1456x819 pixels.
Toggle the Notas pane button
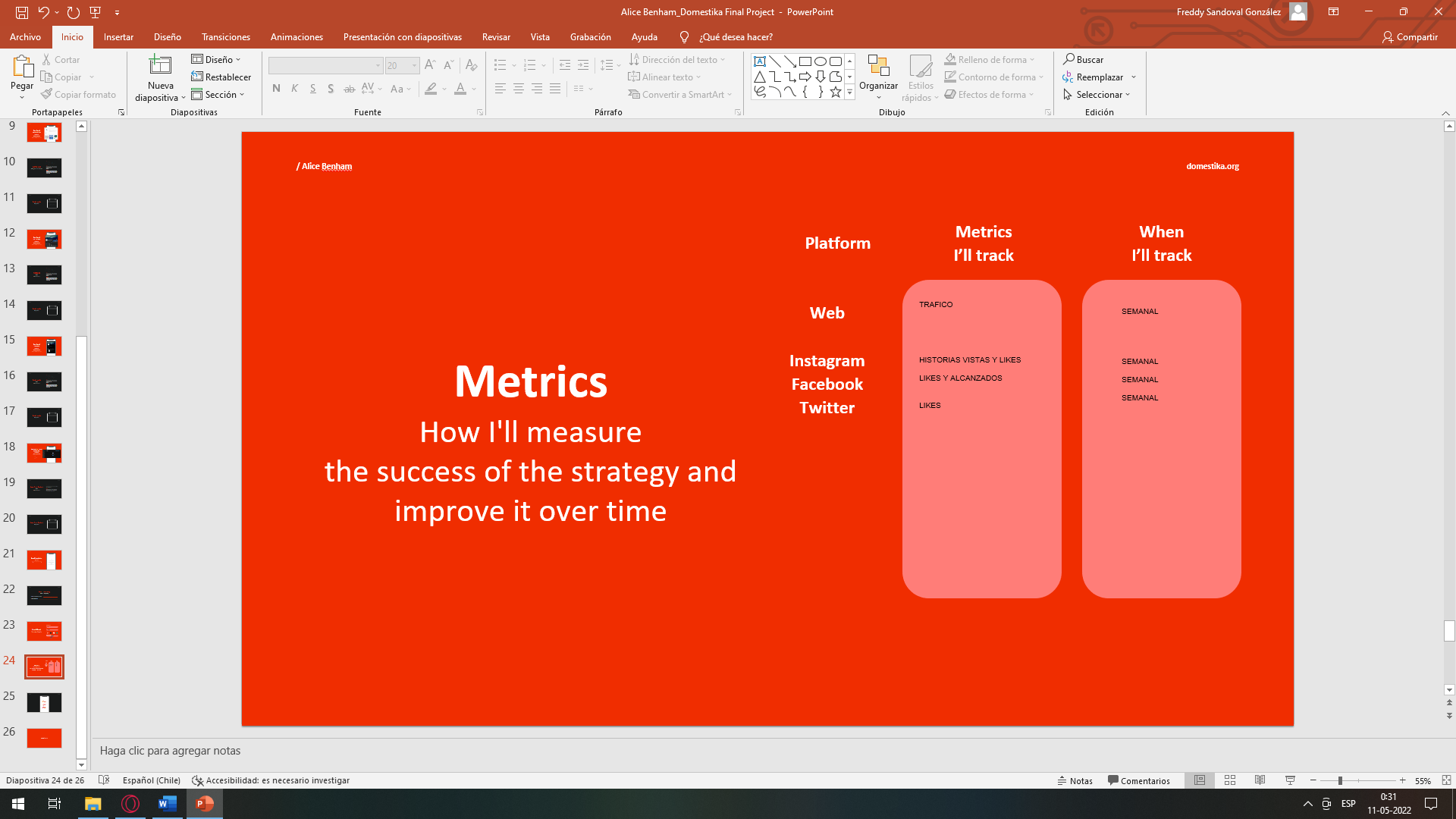[x=1075, y=780]
